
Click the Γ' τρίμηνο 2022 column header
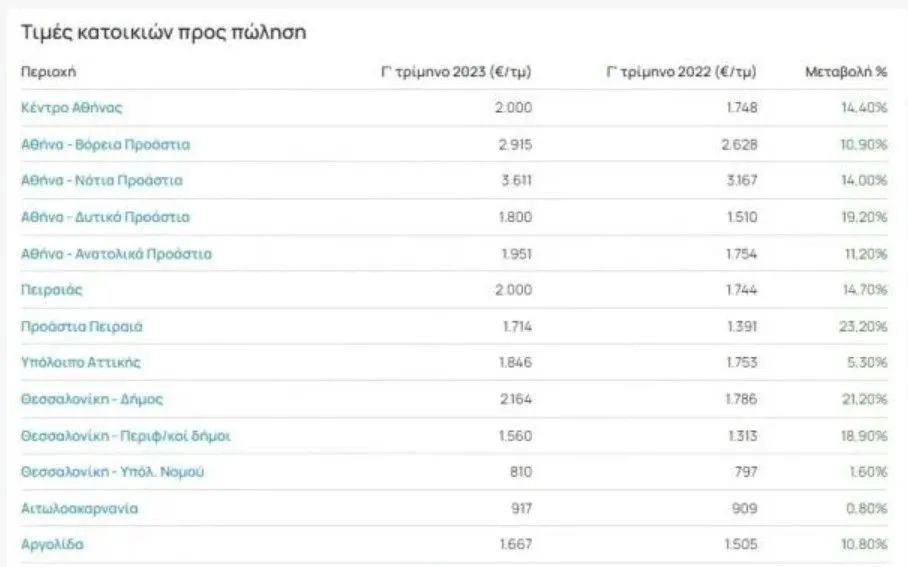[x=681, y=72]
